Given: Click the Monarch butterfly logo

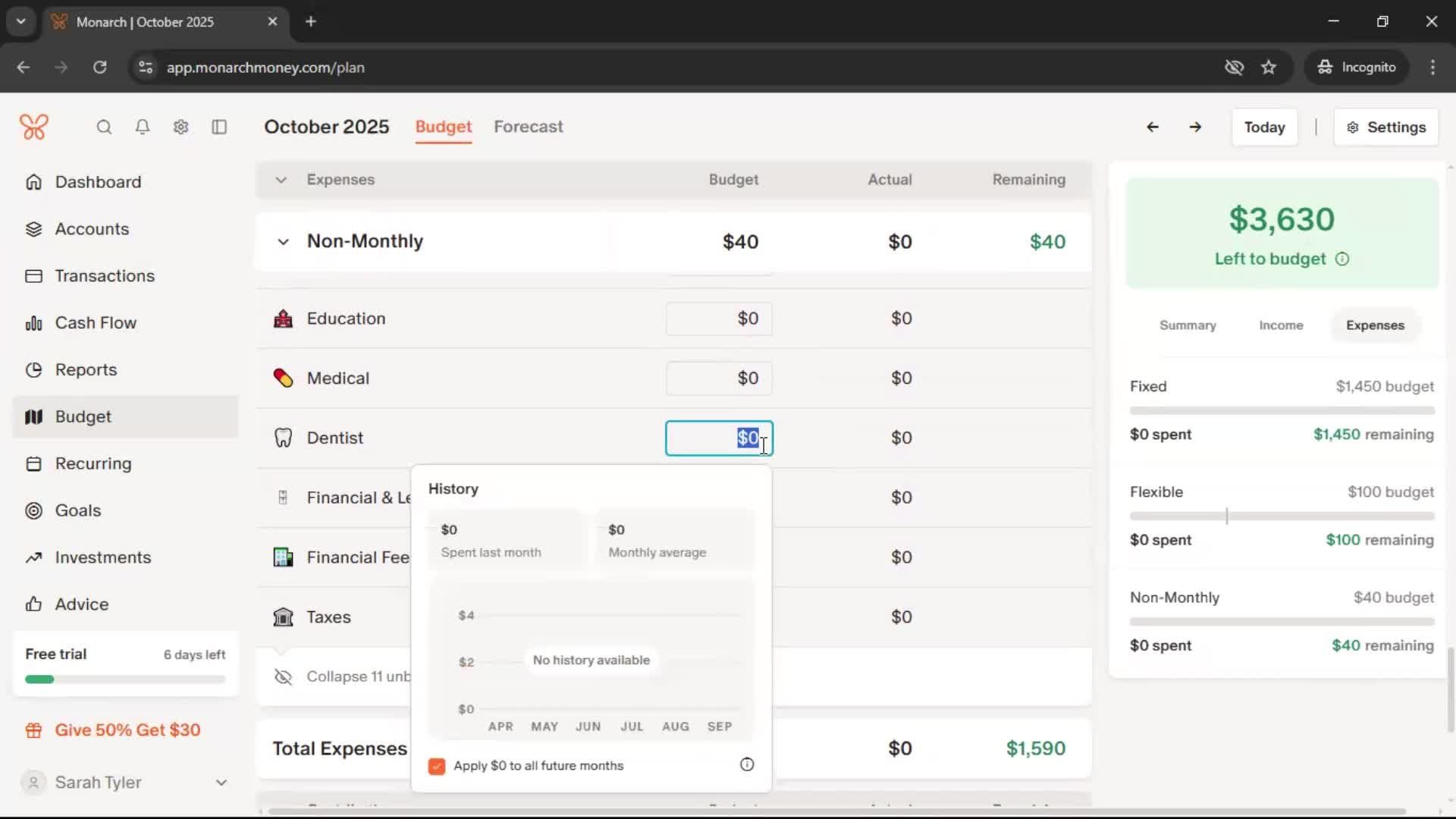Looking at the screenshot, I should 34,127.
